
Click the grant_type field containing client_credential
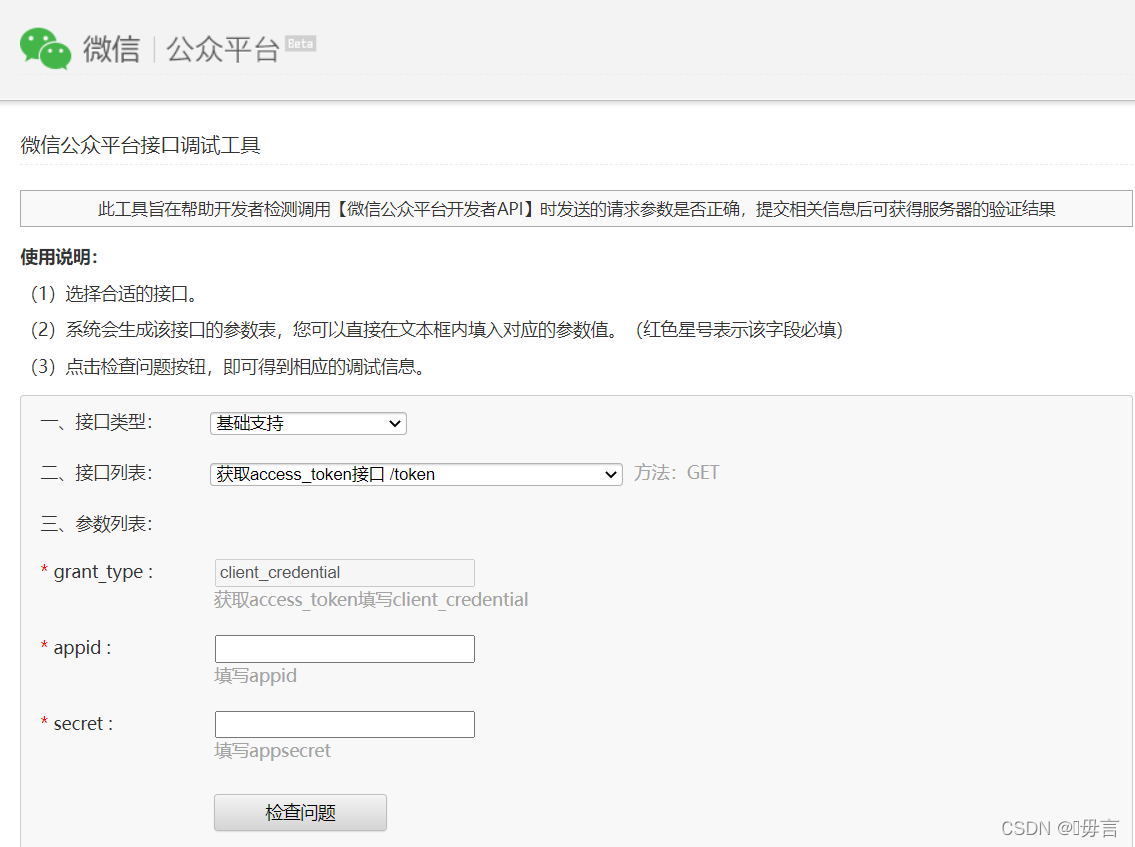tap(345, 573)
